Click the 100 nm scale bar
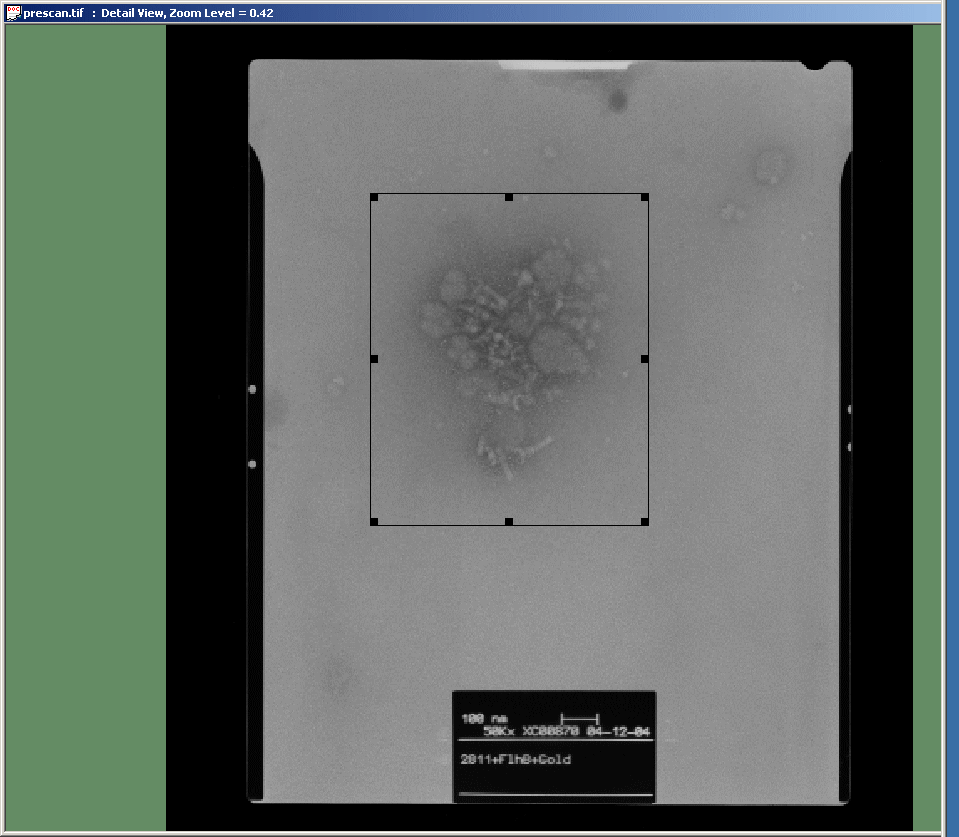The height and width of the screenshot is (837, 959). (579, 718)
